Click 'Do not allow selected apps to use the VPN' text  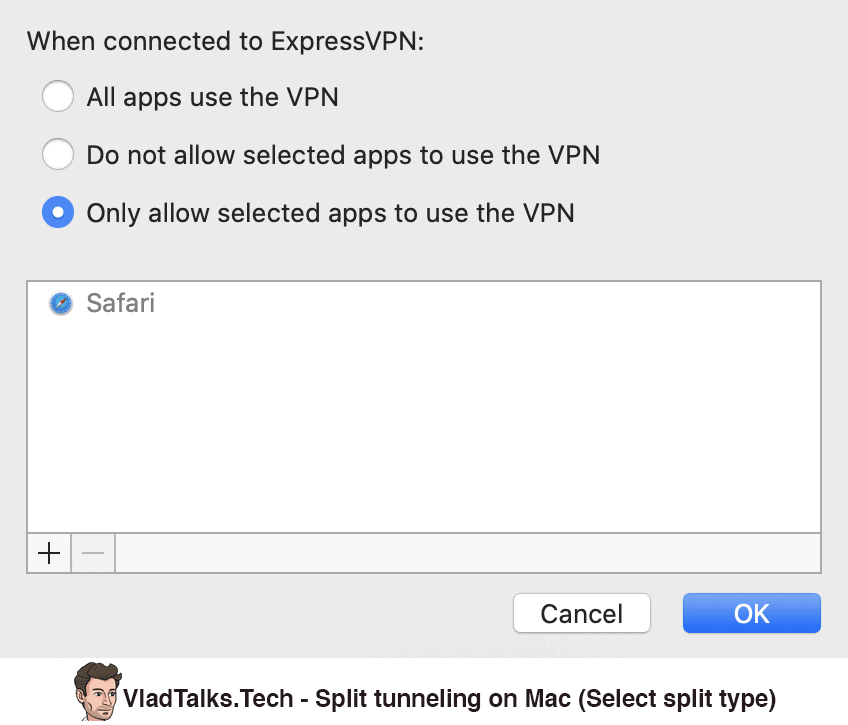343,155
